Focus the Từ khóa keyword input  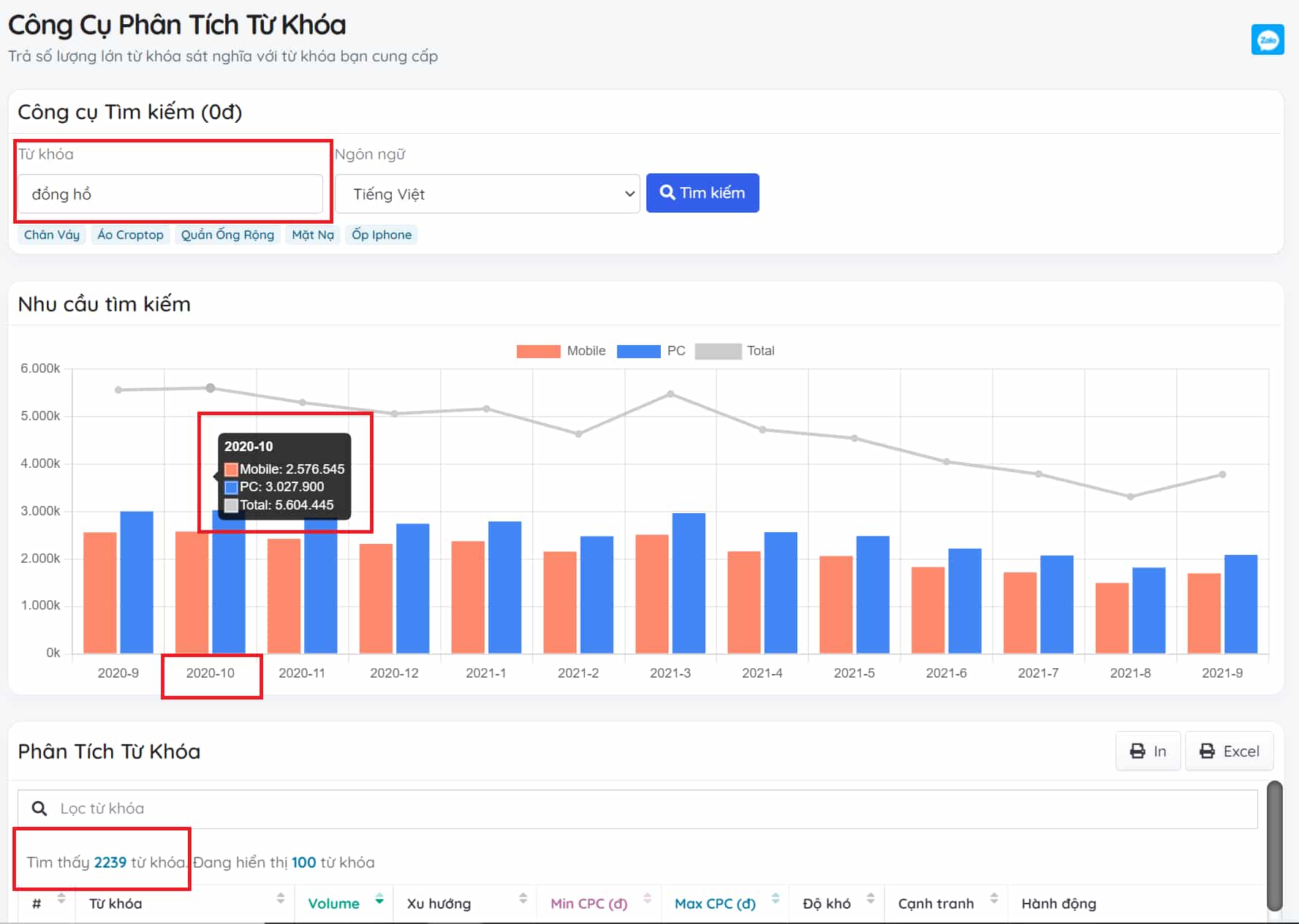[170, 194]
